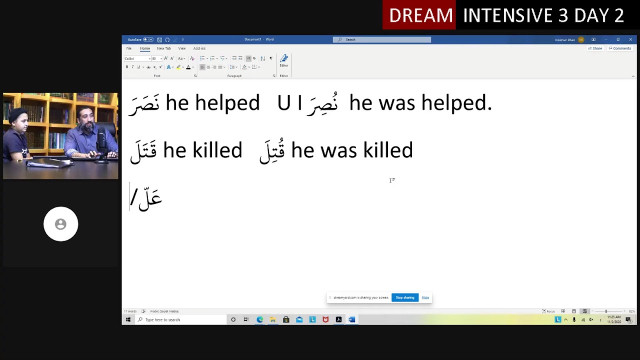
Task: Open the font name dropdown
Action: pos(138,59)
